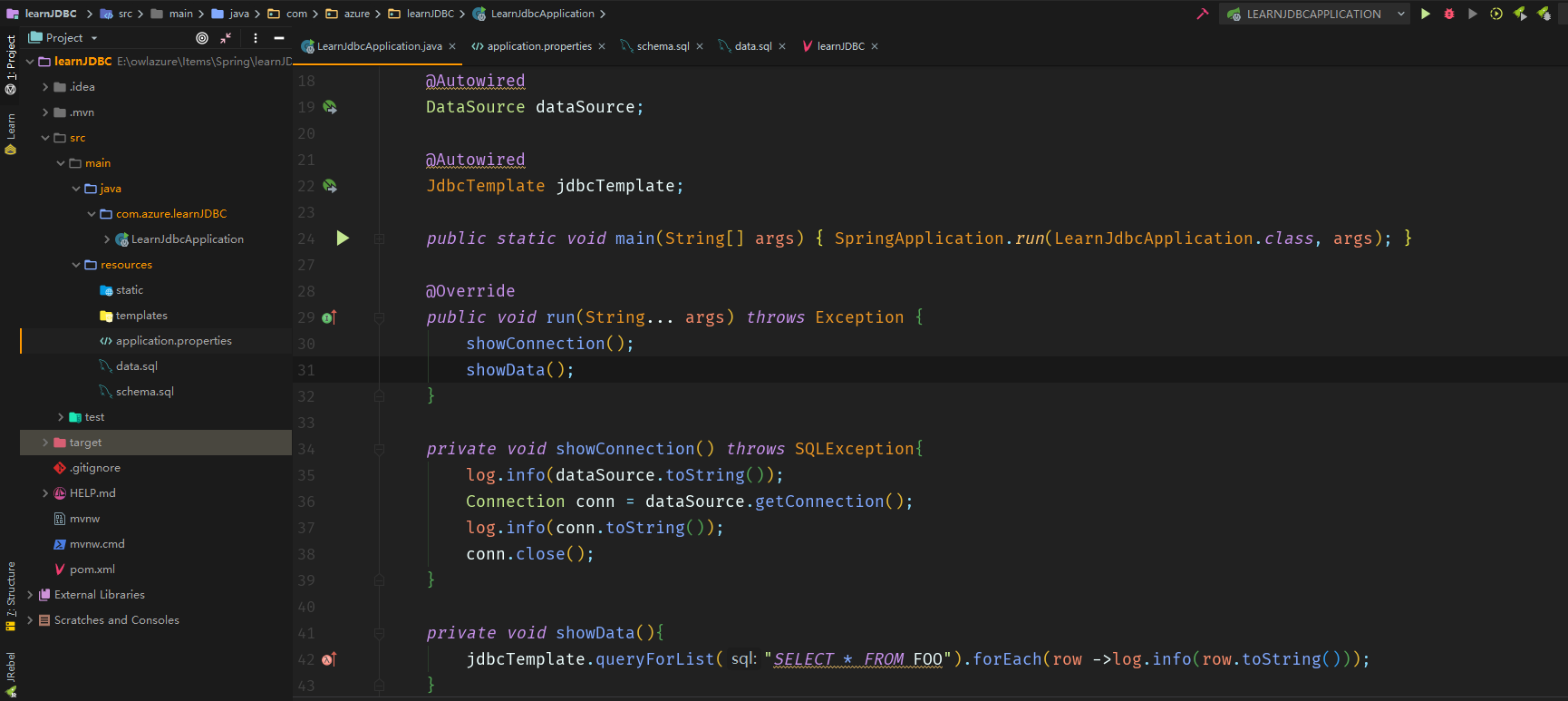Switch to the schema.sql editor tab

[x=663, y=46]
